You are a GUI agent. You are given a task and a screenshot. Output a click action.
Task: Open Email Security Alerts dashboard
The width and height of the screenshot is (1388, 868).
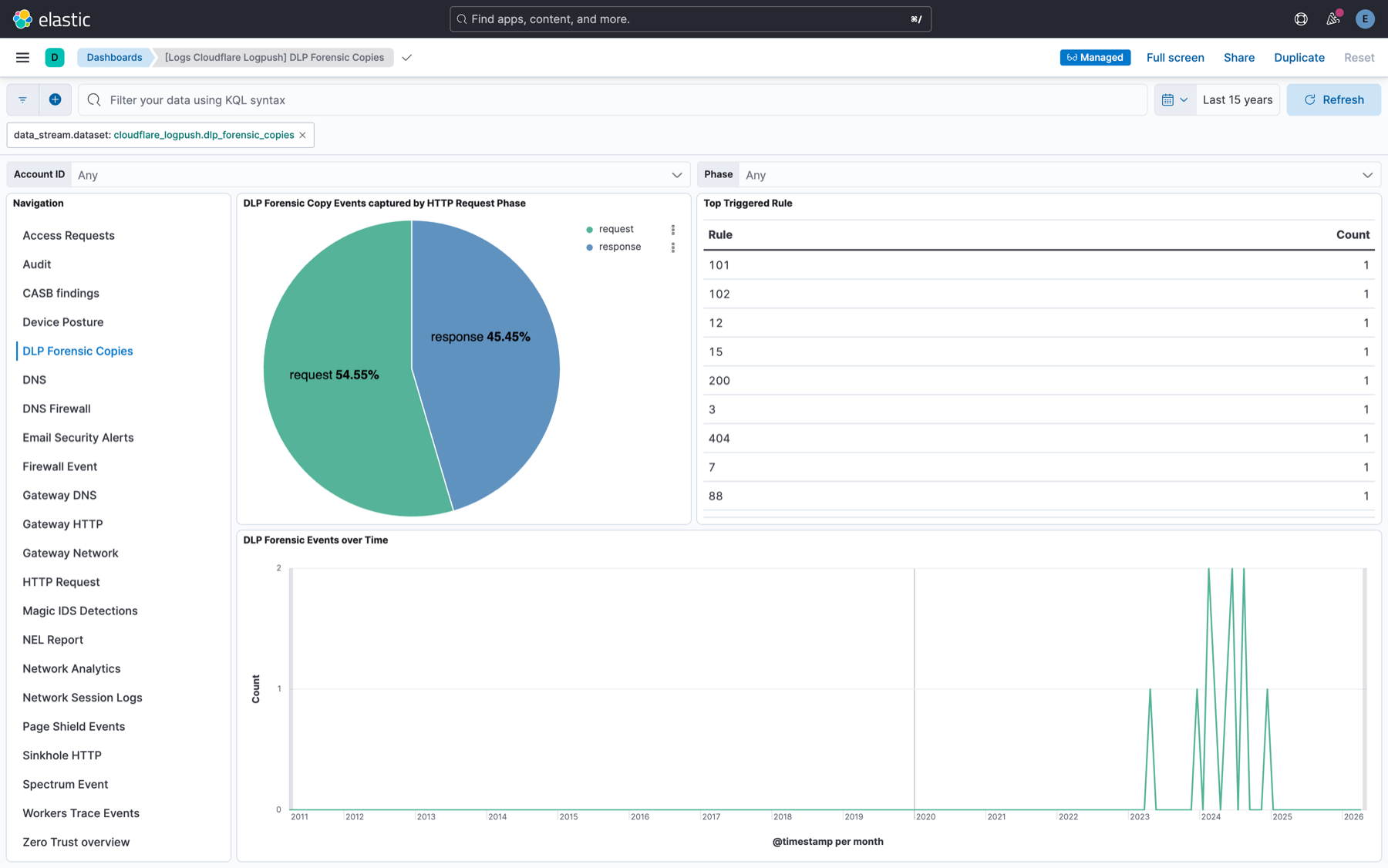click(78, 438)
